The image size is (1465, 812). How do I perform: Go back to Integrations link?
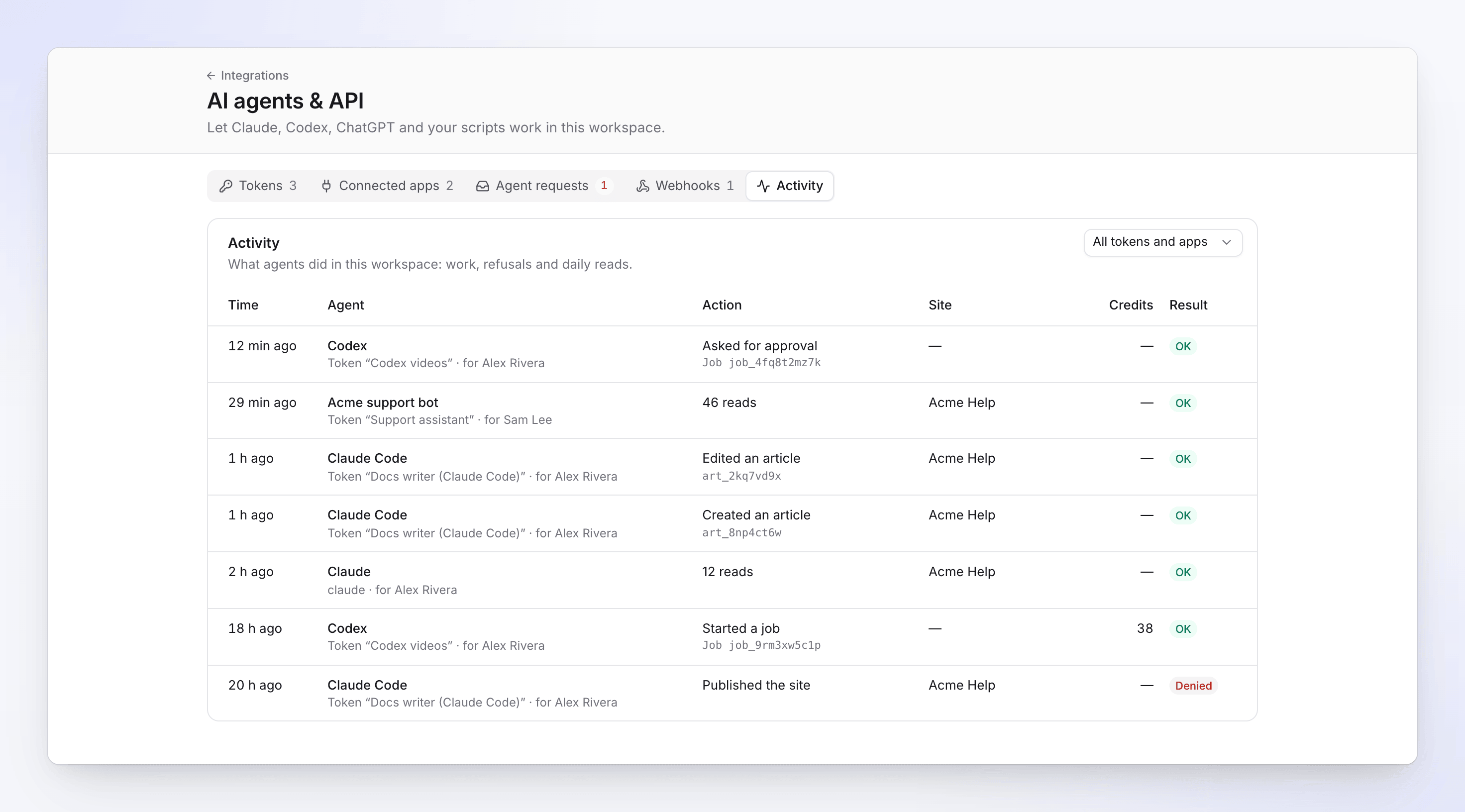click(248, 76)
